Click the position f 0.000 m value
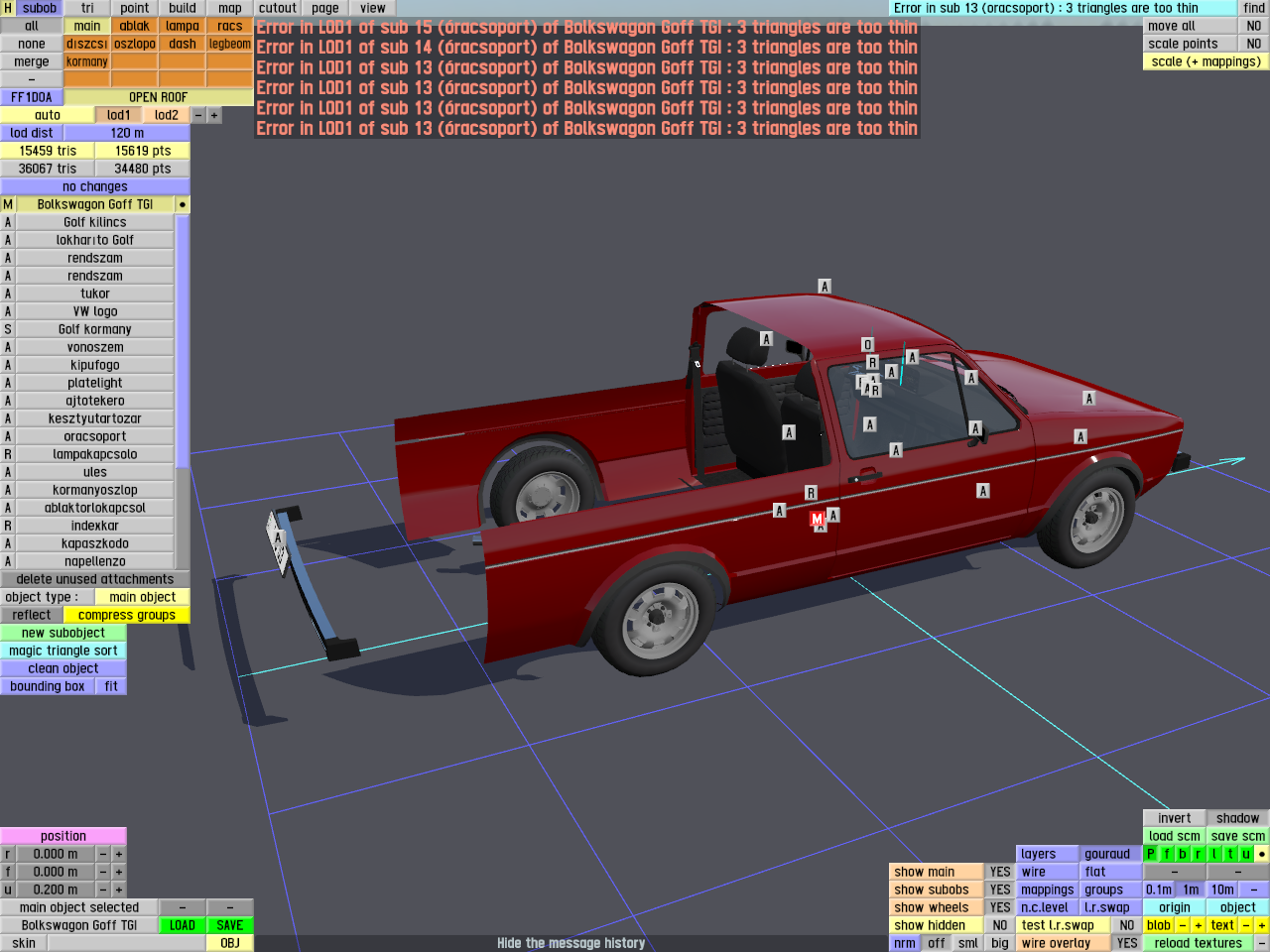 [x=56, y=872]
